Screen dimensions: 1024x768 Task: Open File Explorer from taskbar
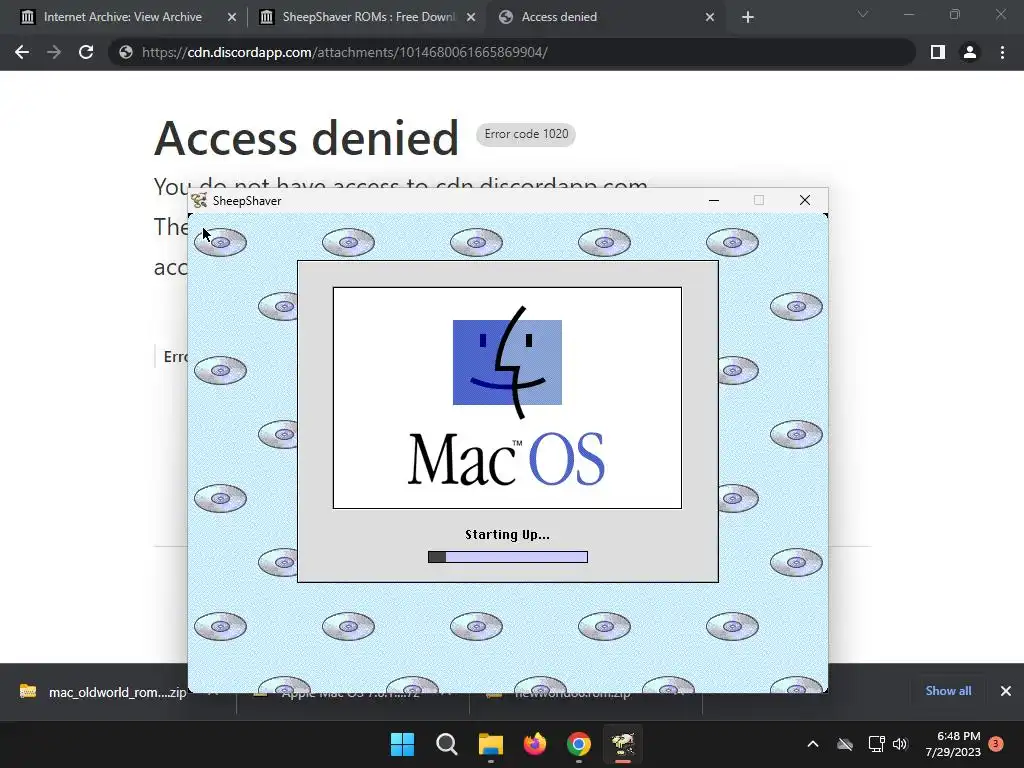pyautogui.click(x=490, y=744)
